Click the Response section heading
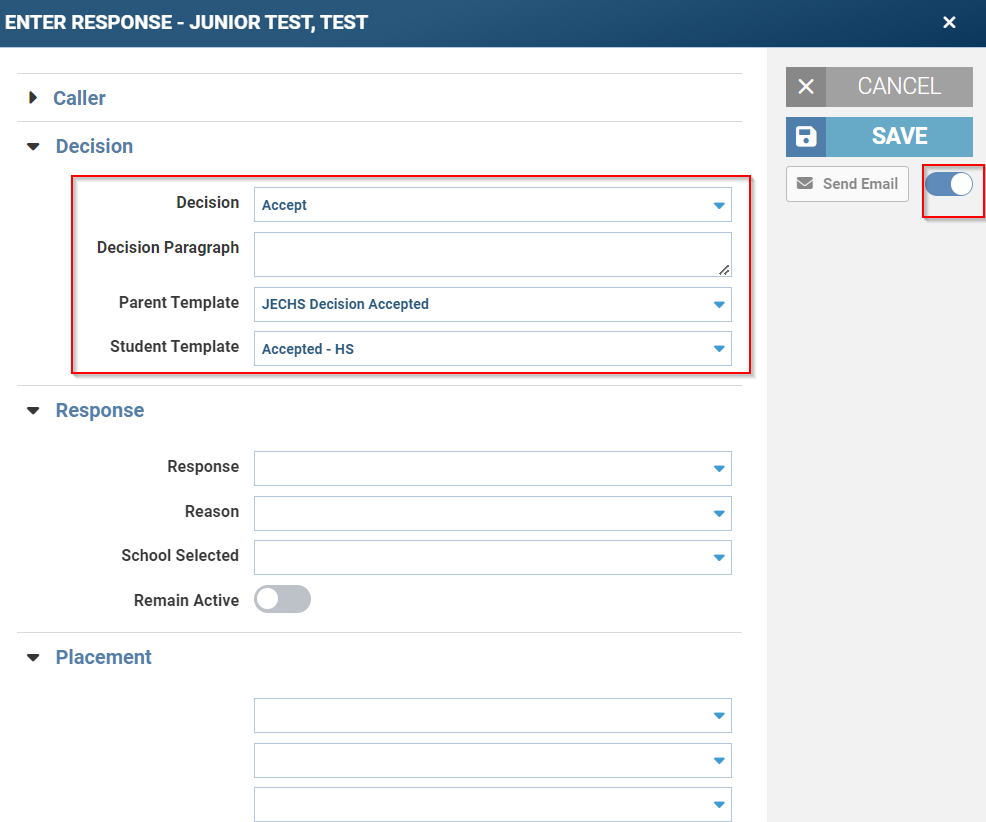Screen dimensions: 986x822 (100, 410)
